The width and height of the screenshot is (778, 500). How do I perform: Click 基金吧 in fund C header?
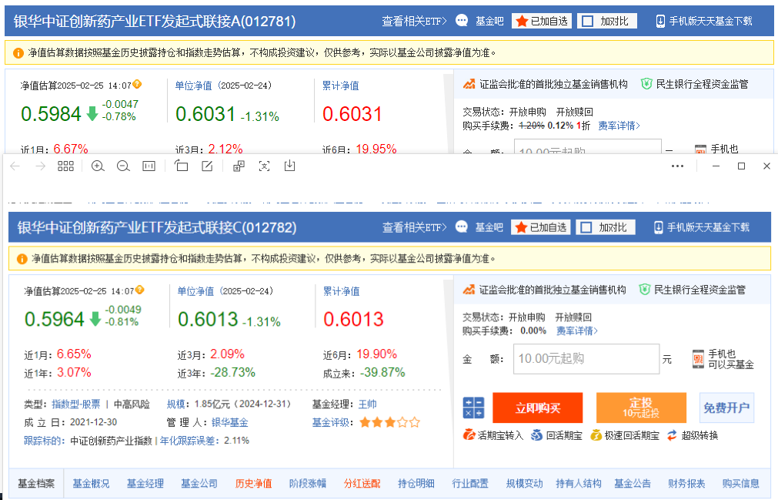point(489,228)
